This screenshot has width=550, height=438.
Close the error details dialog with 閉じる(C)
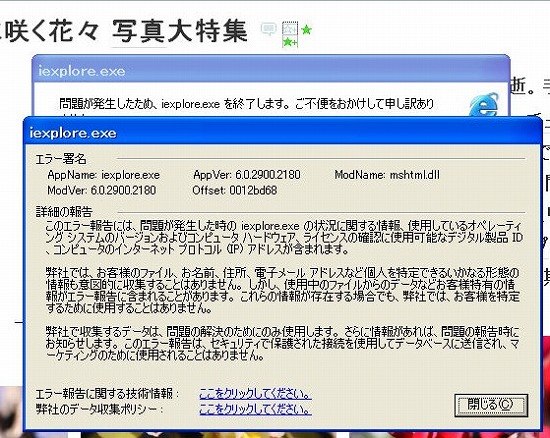491,405
